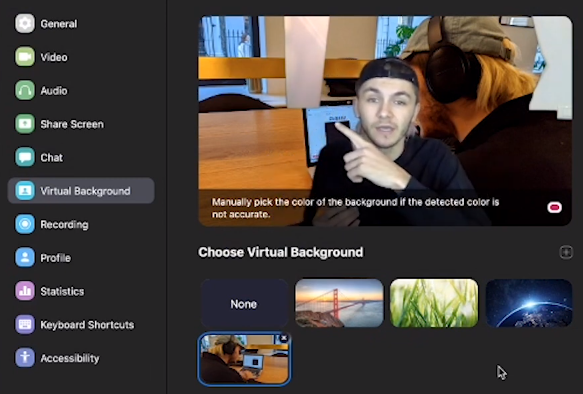Open Audio headphones icon
Screen dimensions: 583x394
coord(25,90)
